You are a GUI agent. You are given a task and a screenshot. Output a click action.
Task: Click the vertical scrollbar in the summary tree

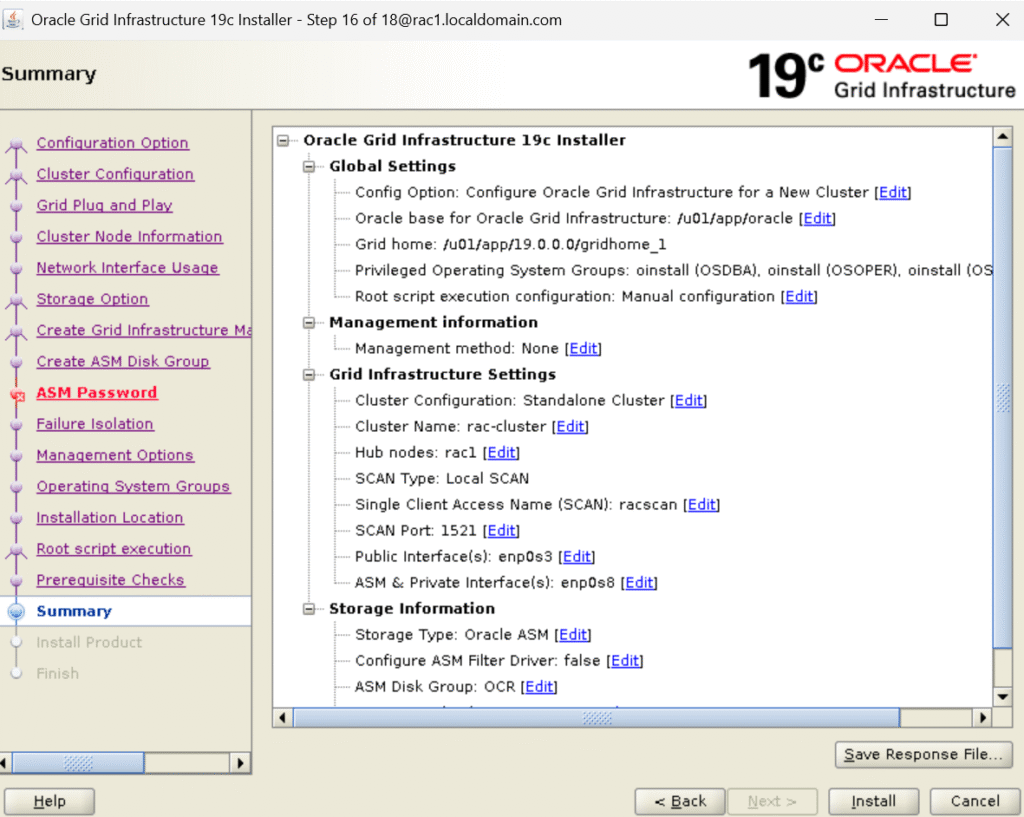[x=1002, y=398]
